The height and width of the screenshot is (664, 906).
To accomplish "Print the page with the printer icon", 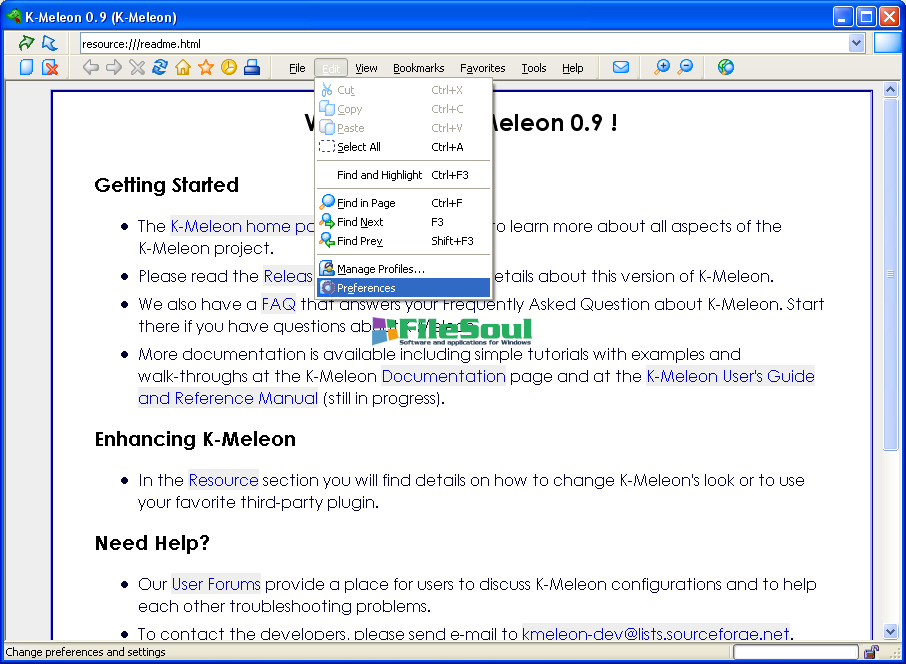I will click(252, 68).
